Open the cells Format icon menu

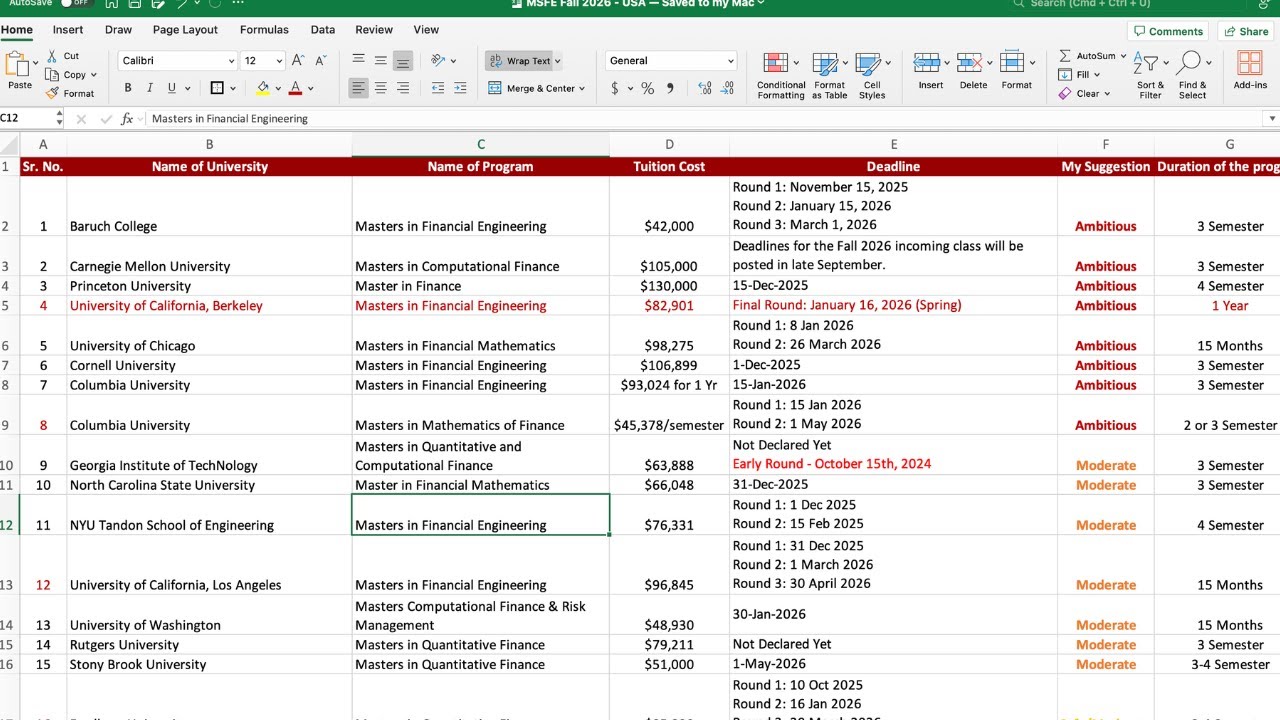point(1012,62)
